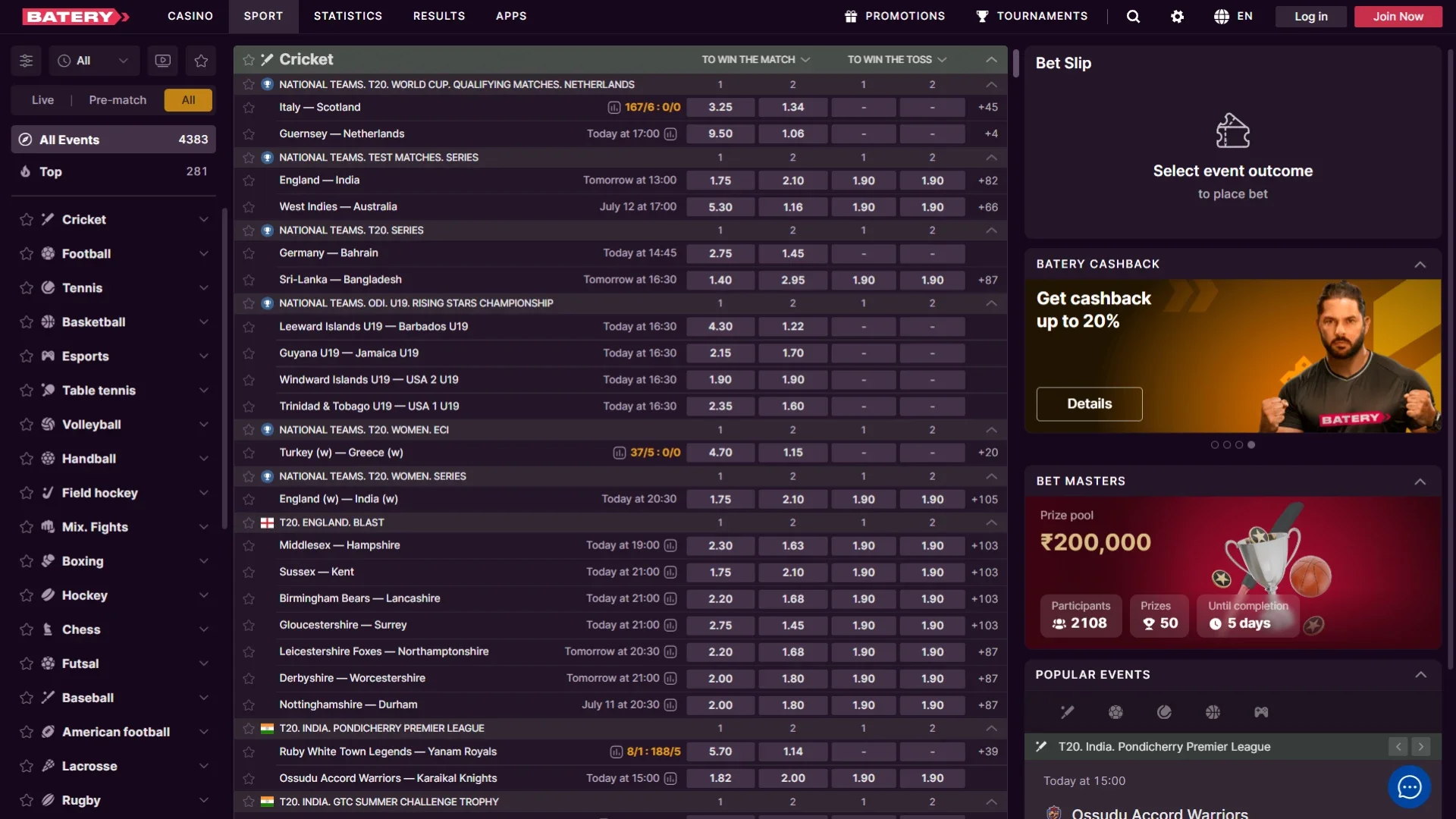Switch the events filter to Live
This screenshot has width=1456, height=819.
pos(42,99)
